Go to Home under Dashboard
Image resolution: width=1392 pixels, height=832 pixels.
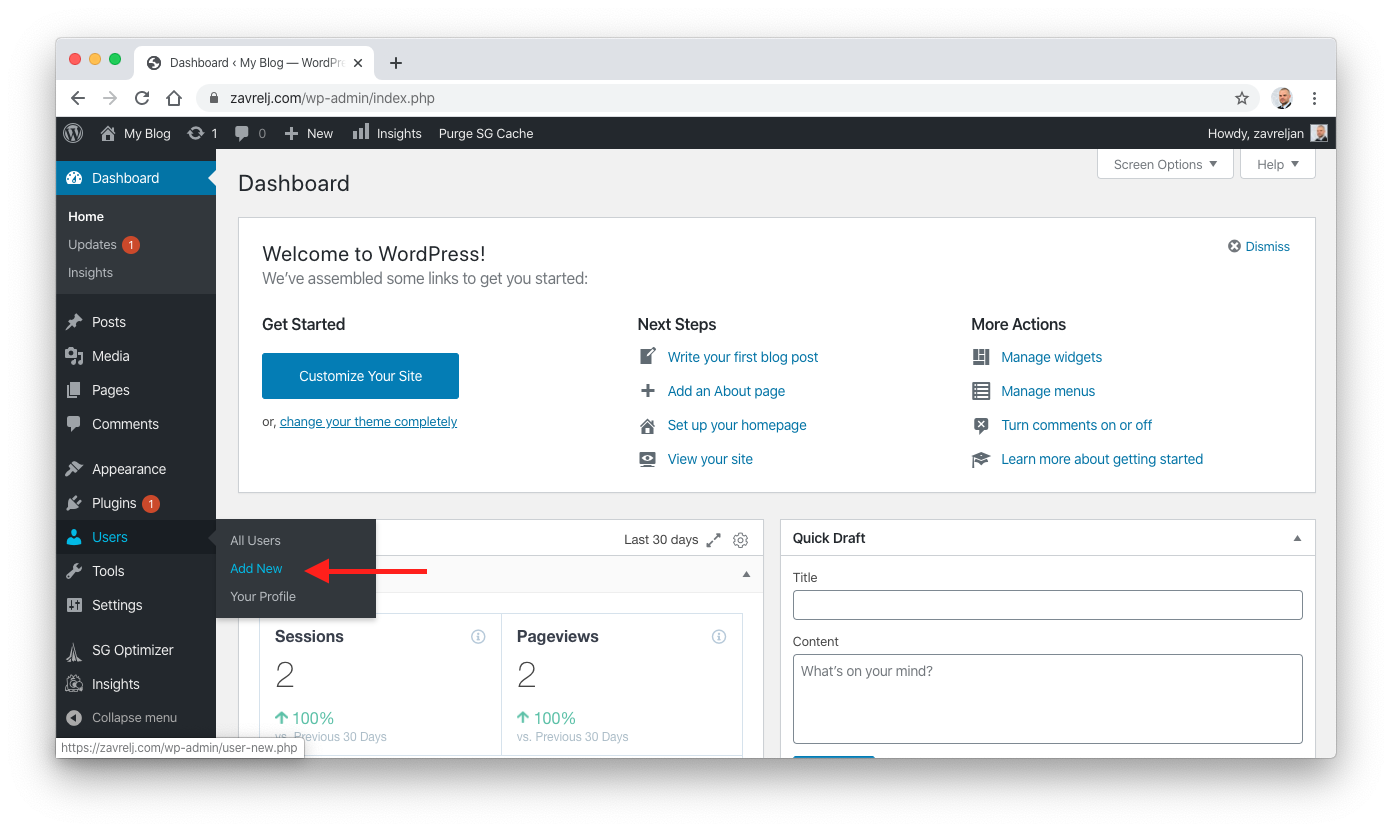coord(86,216)
